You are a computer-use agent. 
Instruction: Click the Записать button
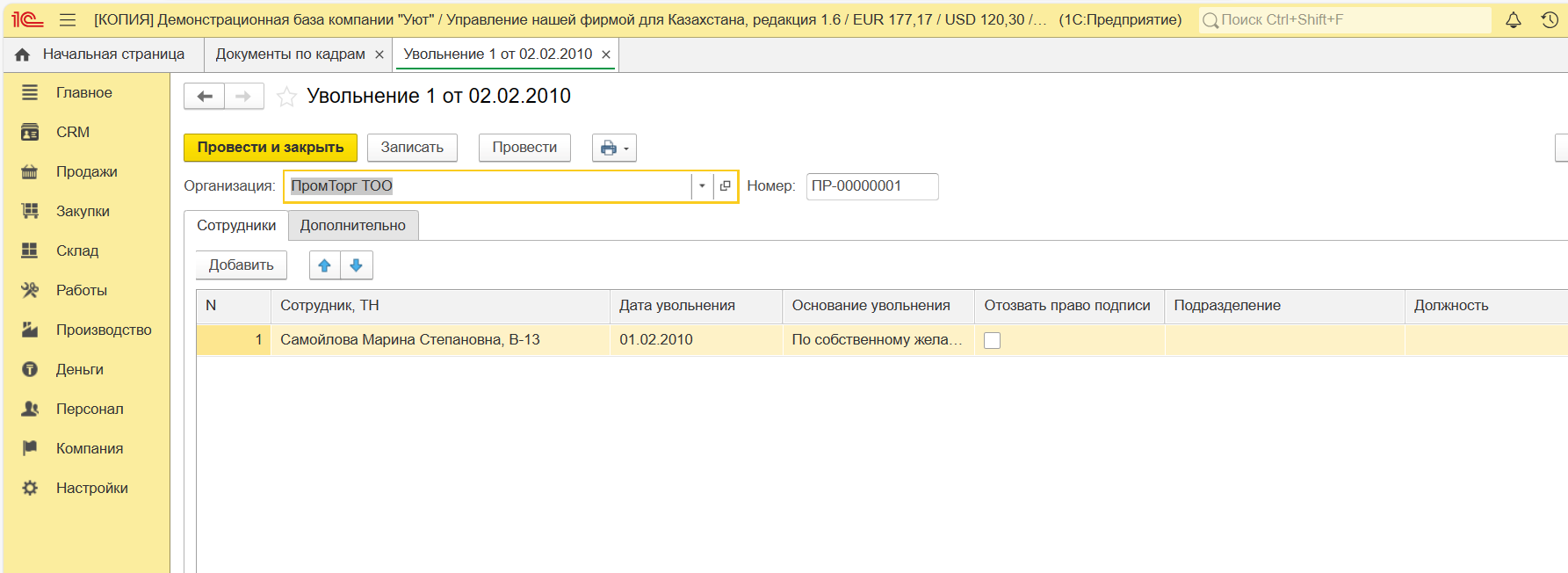[x=412, y=148]
